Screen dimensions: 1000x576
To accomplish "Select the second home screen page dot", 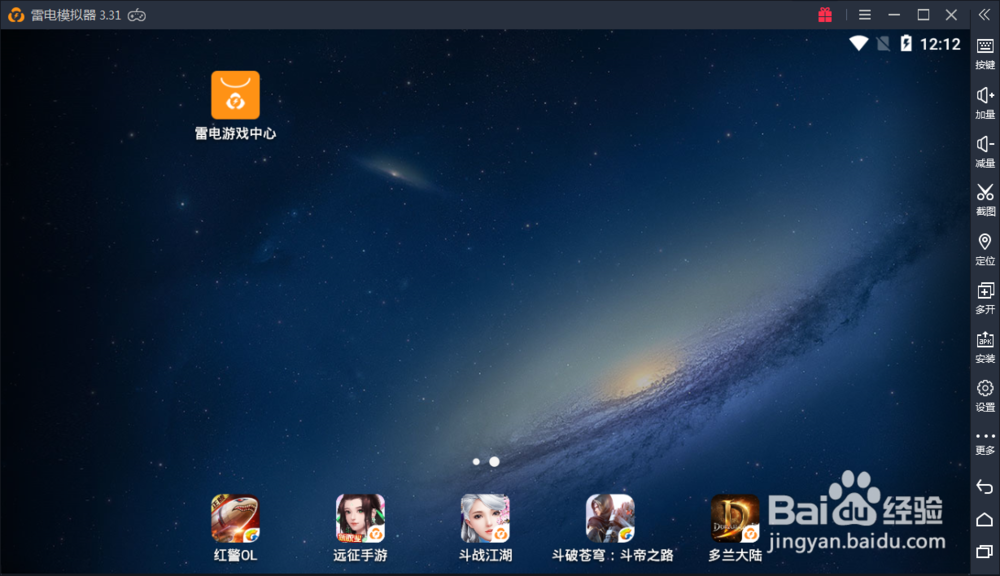I will click(x=494, y=461).
